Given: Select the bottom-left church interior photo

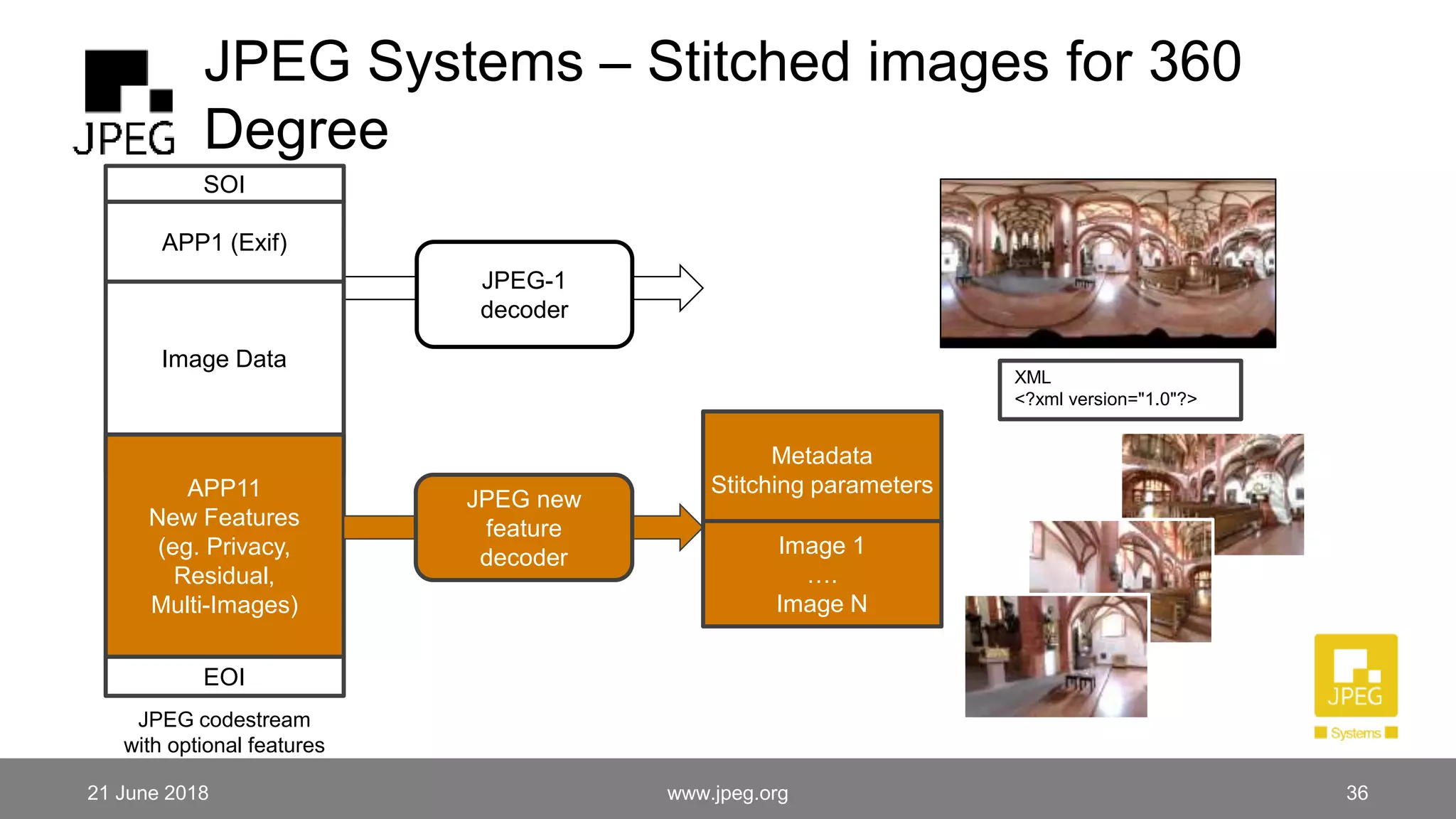Looking at the screenshot, I should click(x=1056, y=656).
